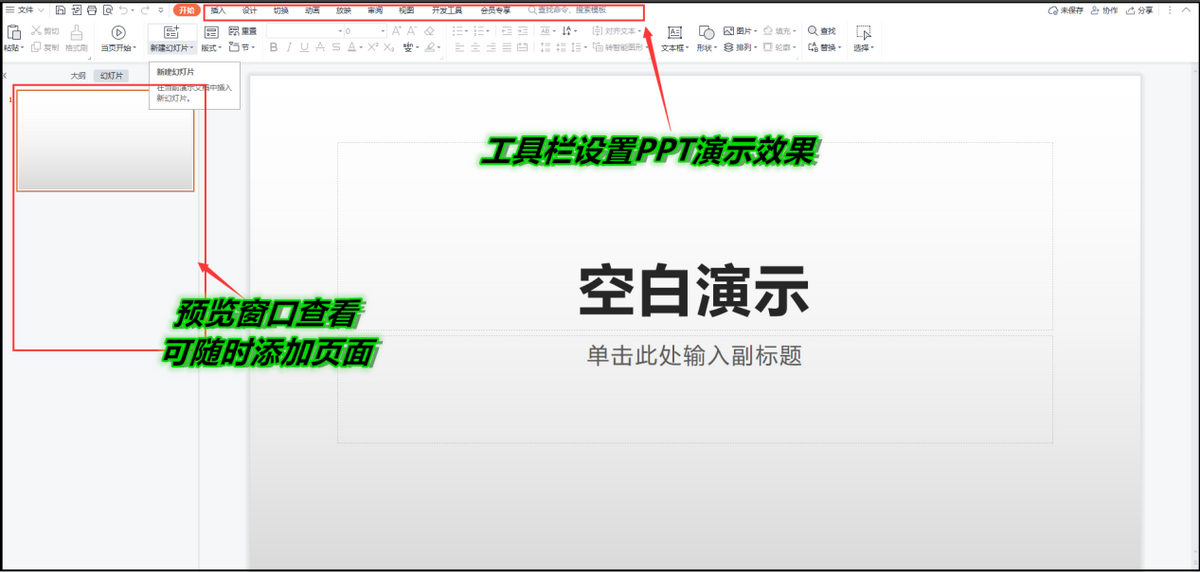1200x572 pixels.
Task: Click the print icon in quick access bar
Action: pyautogui.click(x=92, y=10)
